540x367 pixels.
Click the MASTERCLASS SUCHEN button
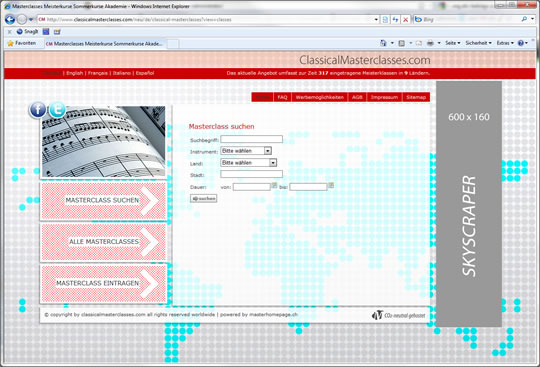(104, 201)
